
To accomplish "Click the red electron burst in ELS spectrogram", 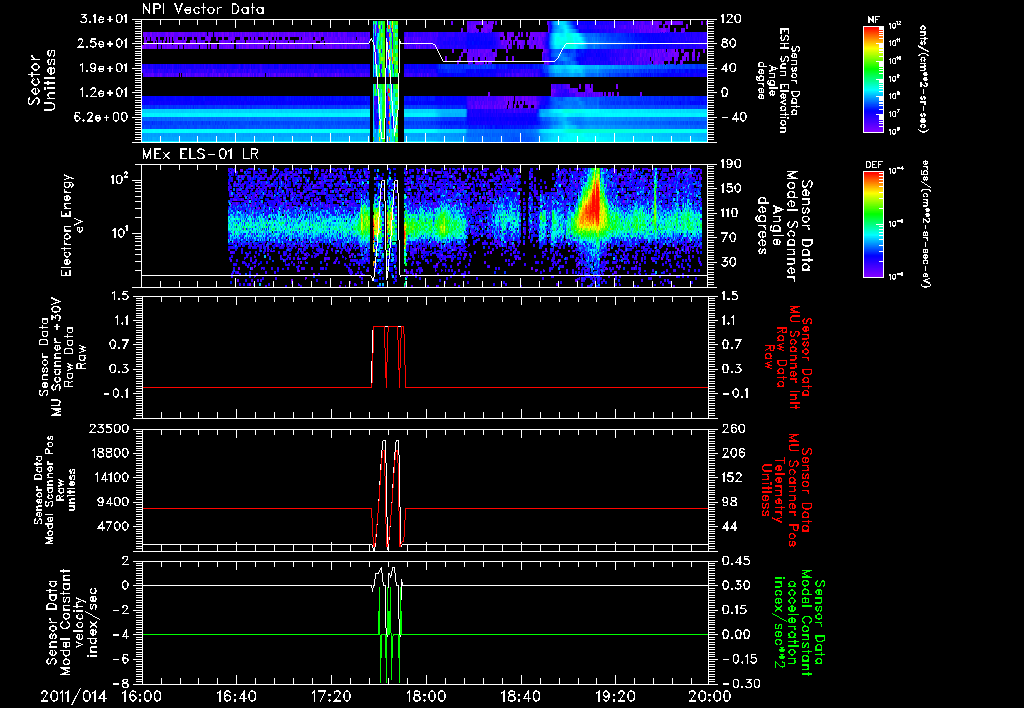I will (593, 202).
